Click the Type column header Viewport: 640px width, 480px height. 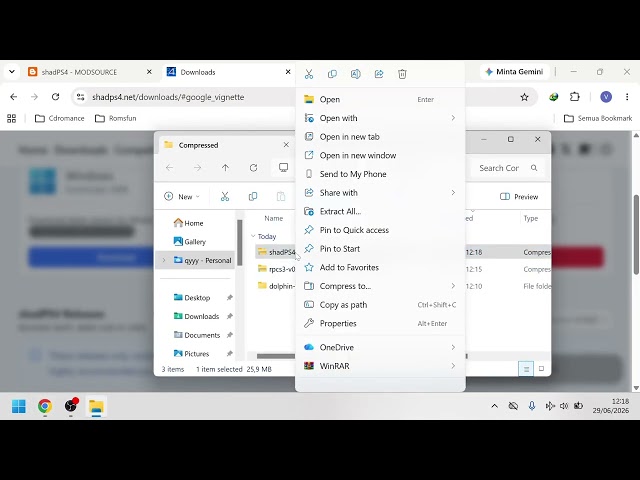(x=531, y=218)
